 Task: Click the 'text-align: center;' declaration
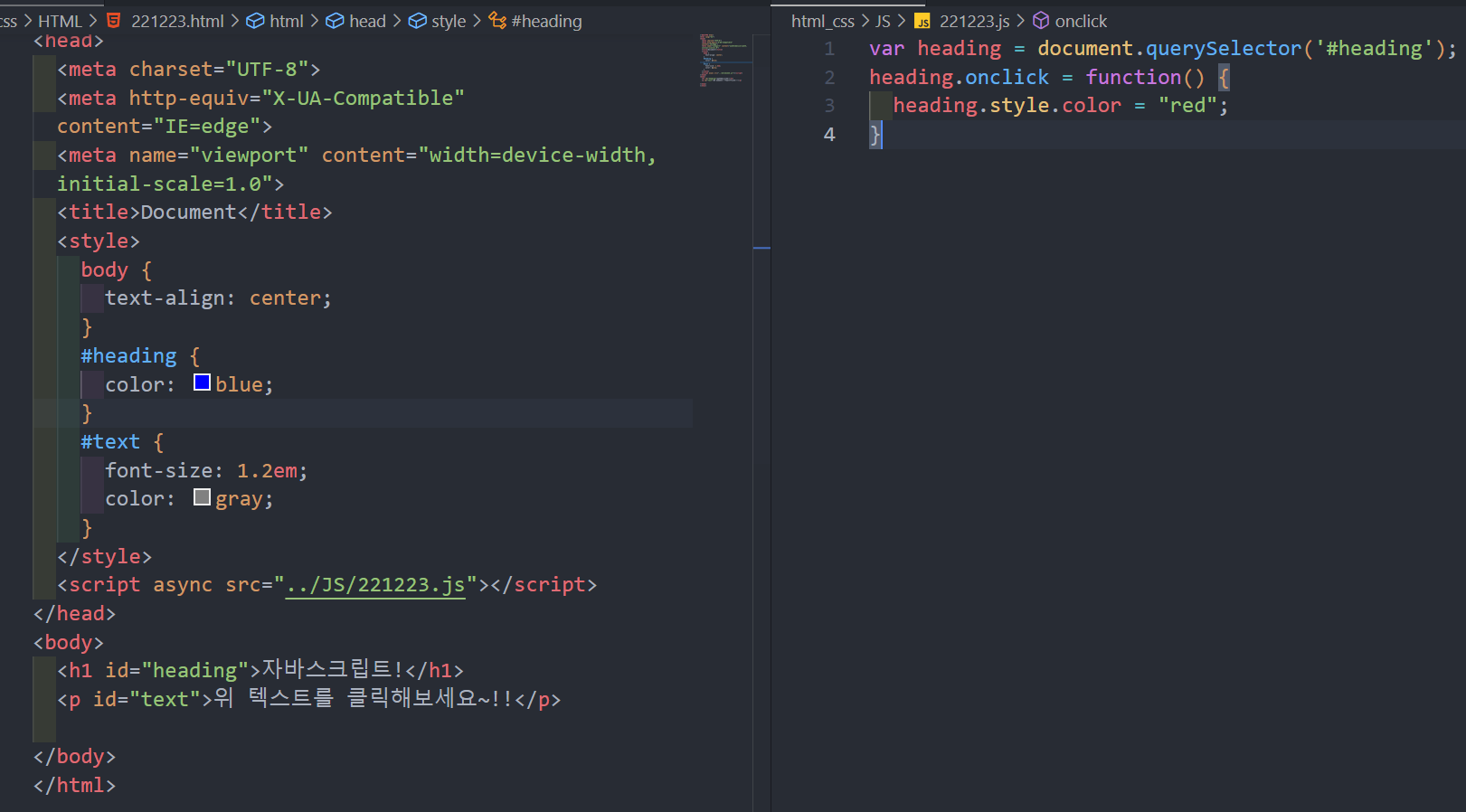pyautogui.click(x=218, y=298)
